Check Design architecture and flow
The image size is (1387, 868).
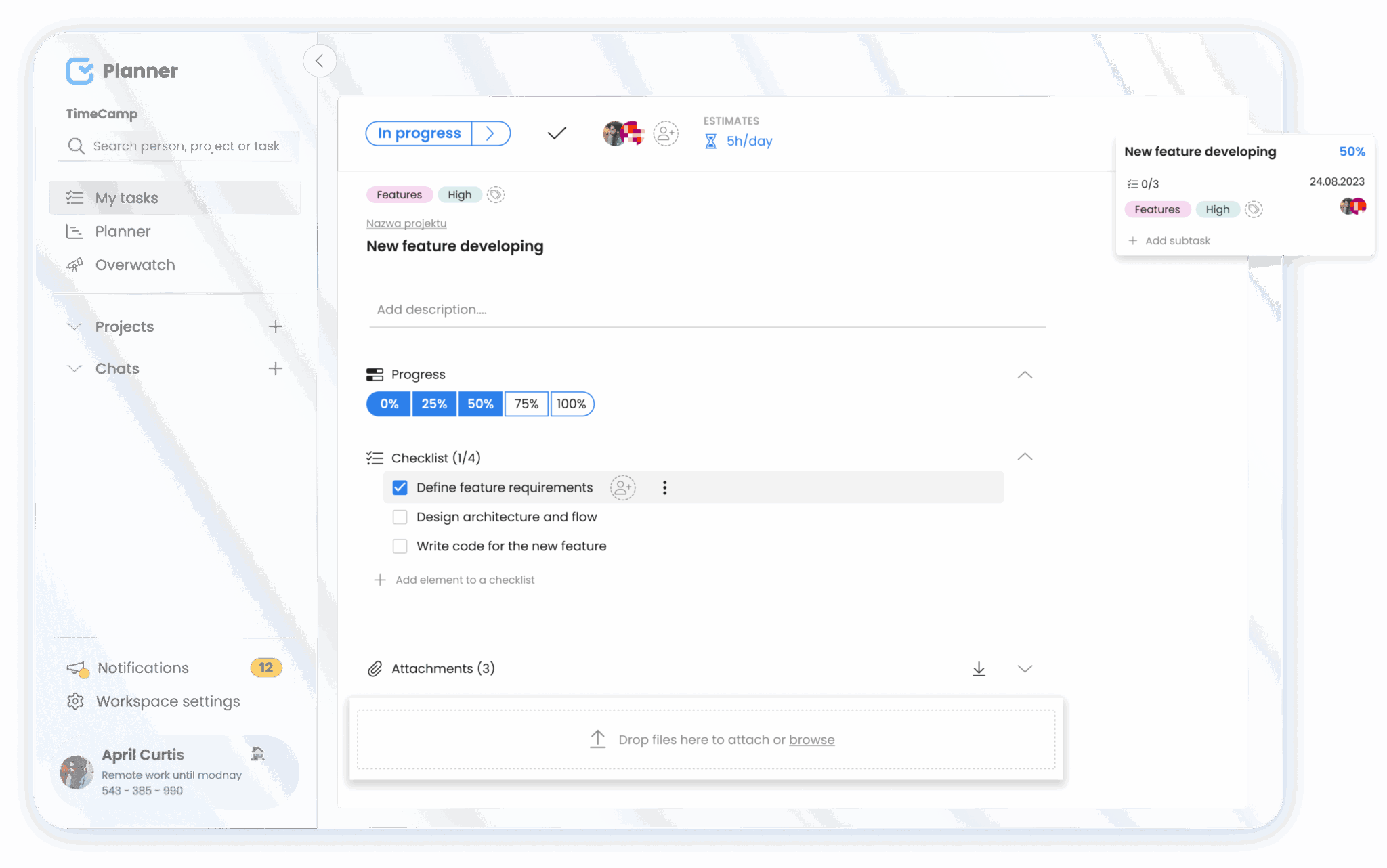pyautogui.click(x=400, y=517)
